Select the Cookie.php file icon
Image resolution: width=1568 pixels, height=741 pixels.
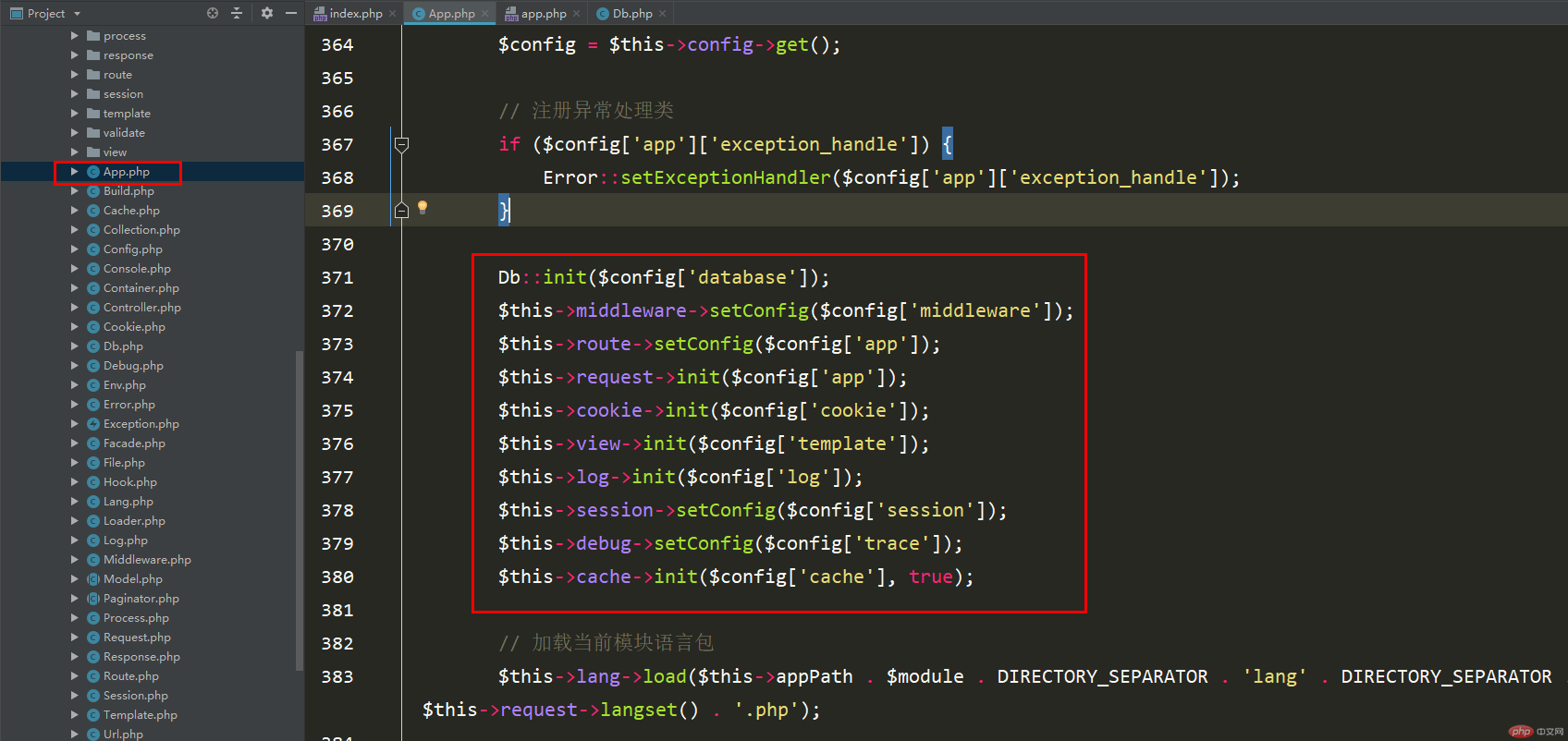pos(93,327)
